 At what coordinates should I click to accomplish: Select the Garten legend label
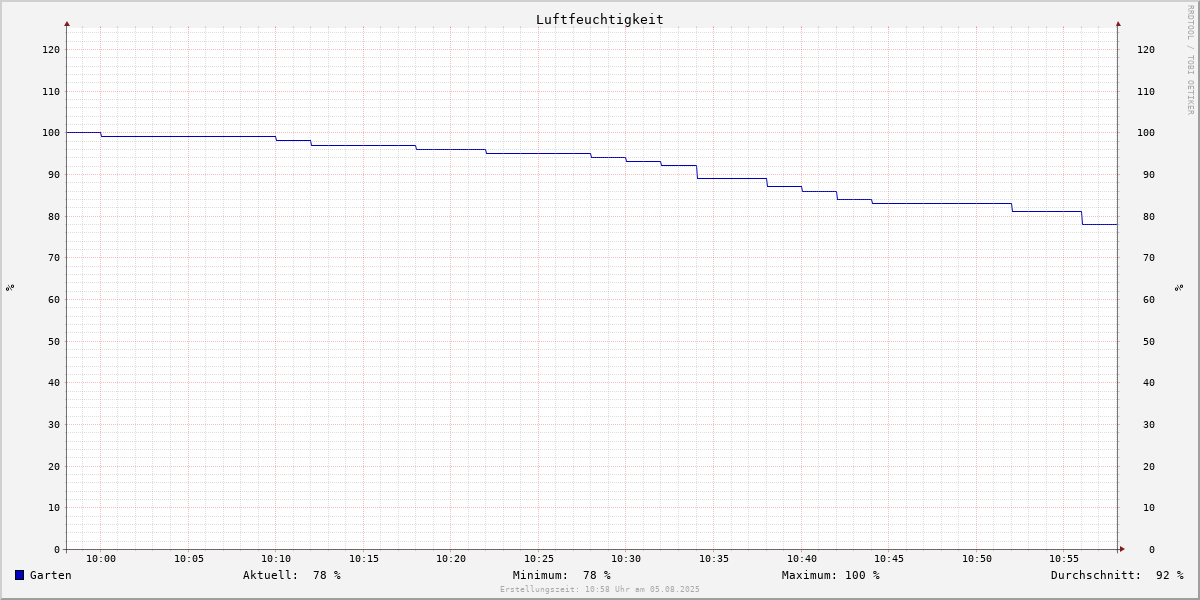point(51,575)
